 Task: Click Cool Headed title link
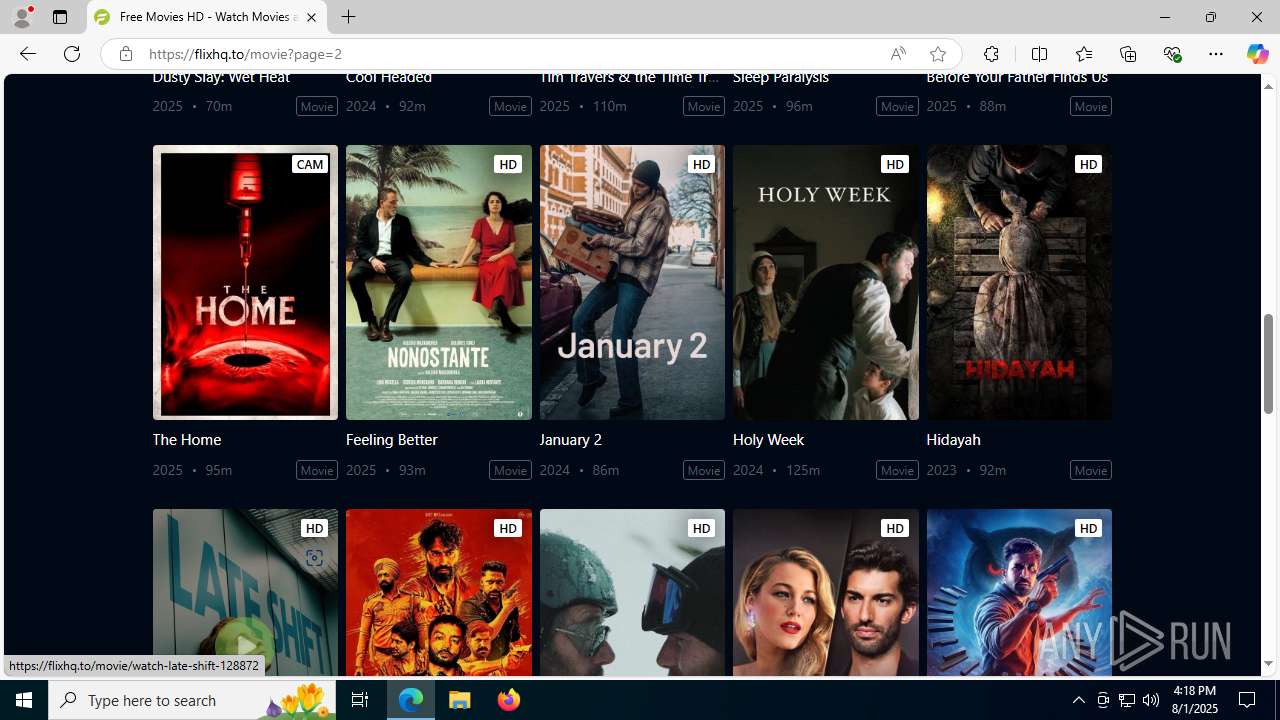tap(388, 78)
